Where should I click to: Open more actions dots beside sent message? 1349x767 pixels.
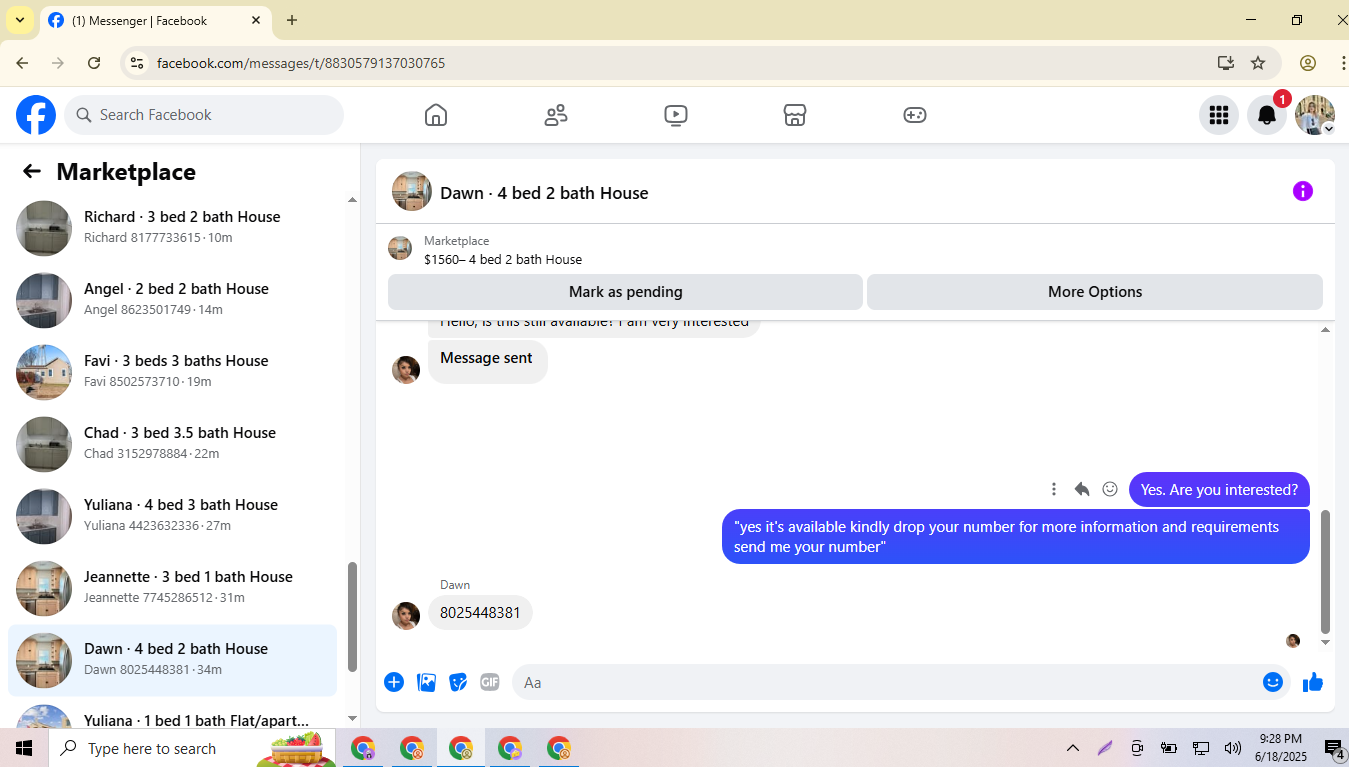(1053, 489)
